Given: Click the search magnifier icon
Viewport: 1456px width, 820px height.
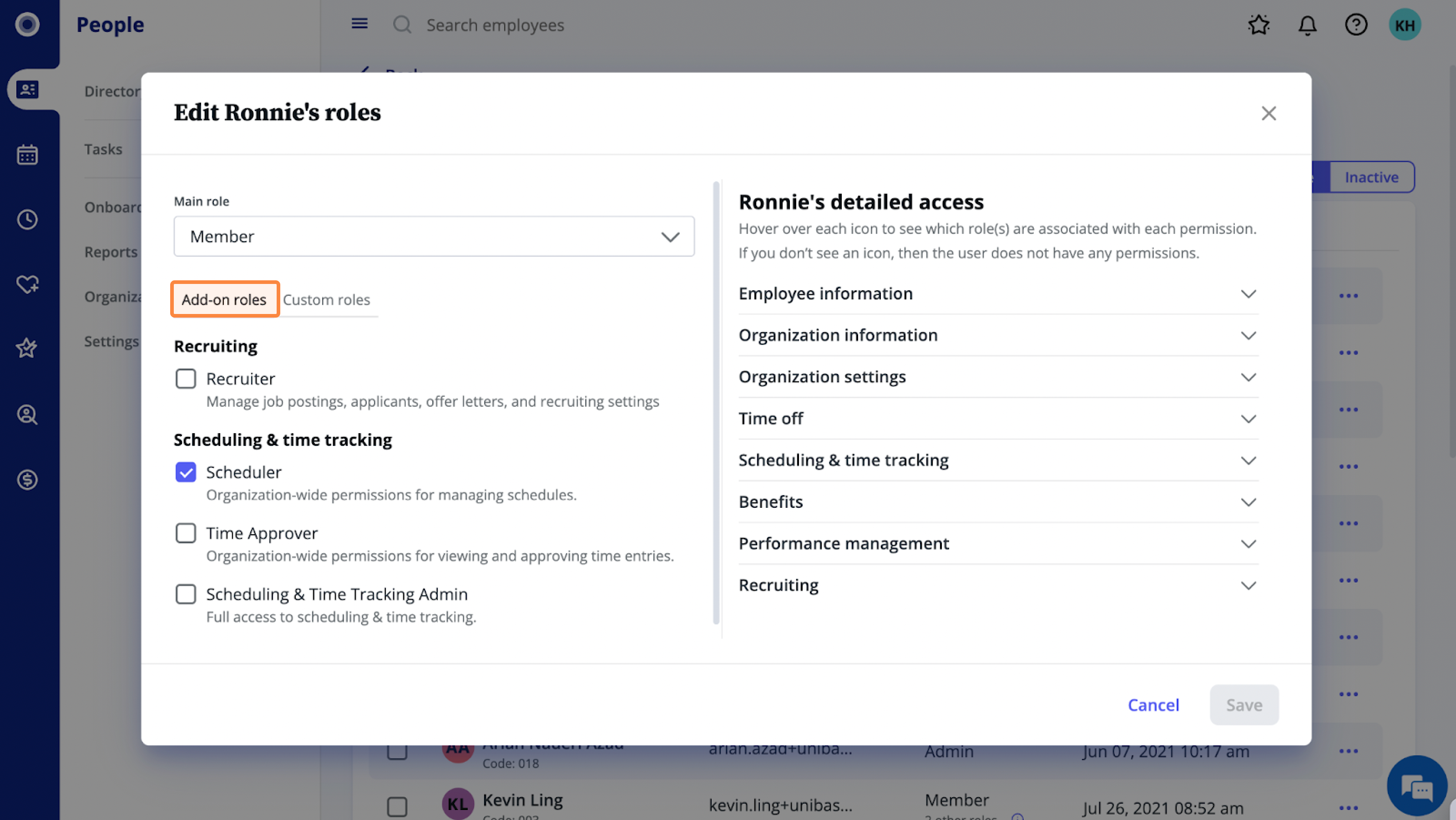Looking at the screenshot, I should tap(402, 24).
